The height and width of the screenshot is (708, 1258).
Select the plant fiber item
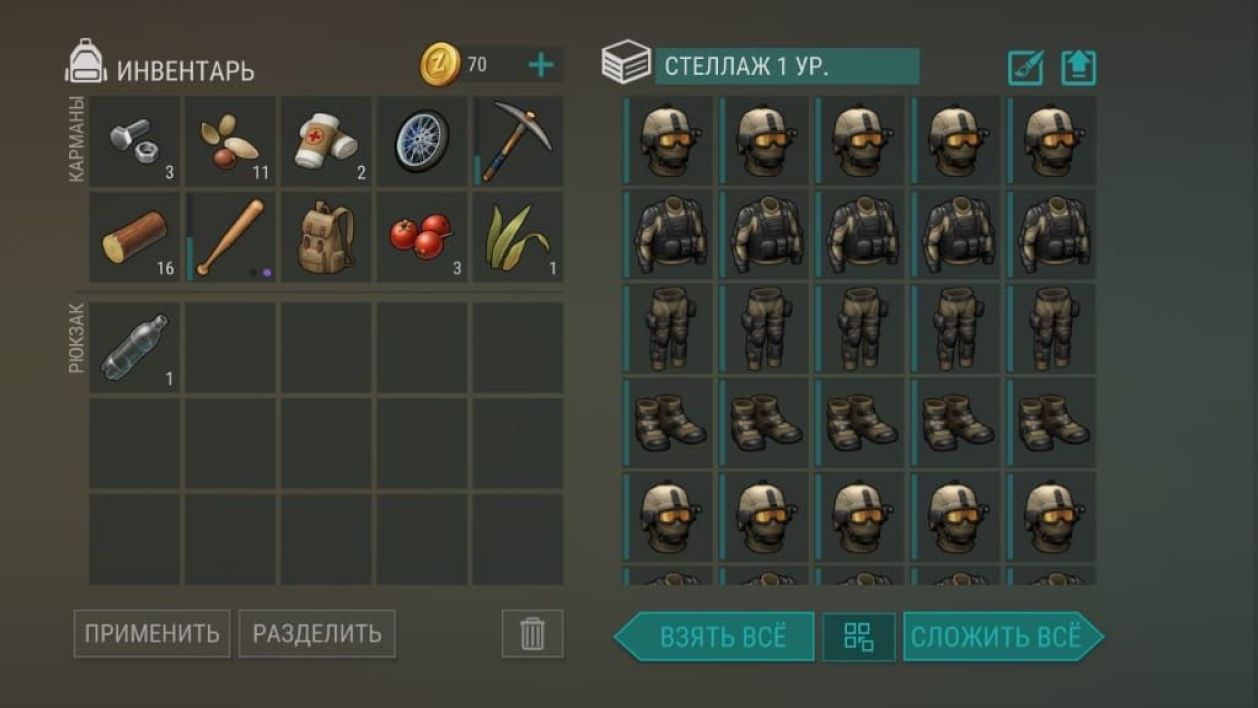click(x=517, y=237)
